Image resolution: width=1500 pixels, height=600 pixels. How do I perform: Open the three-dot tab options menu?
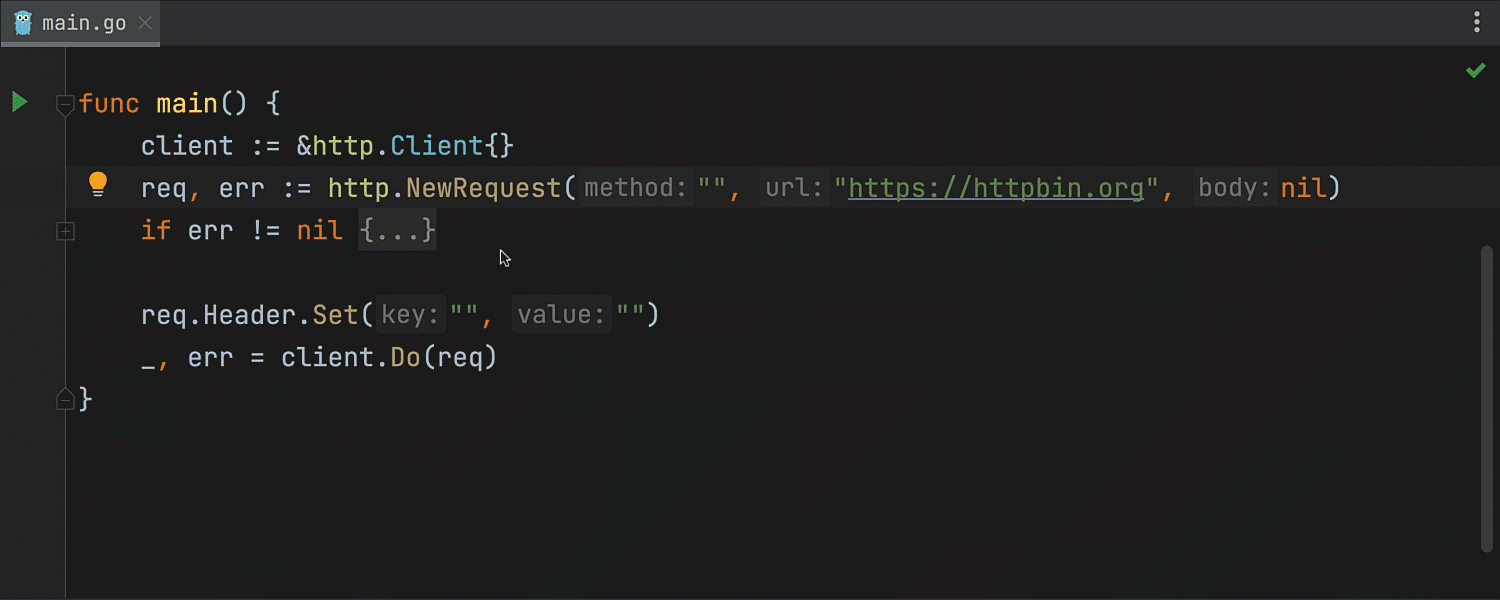[1478, 22]
